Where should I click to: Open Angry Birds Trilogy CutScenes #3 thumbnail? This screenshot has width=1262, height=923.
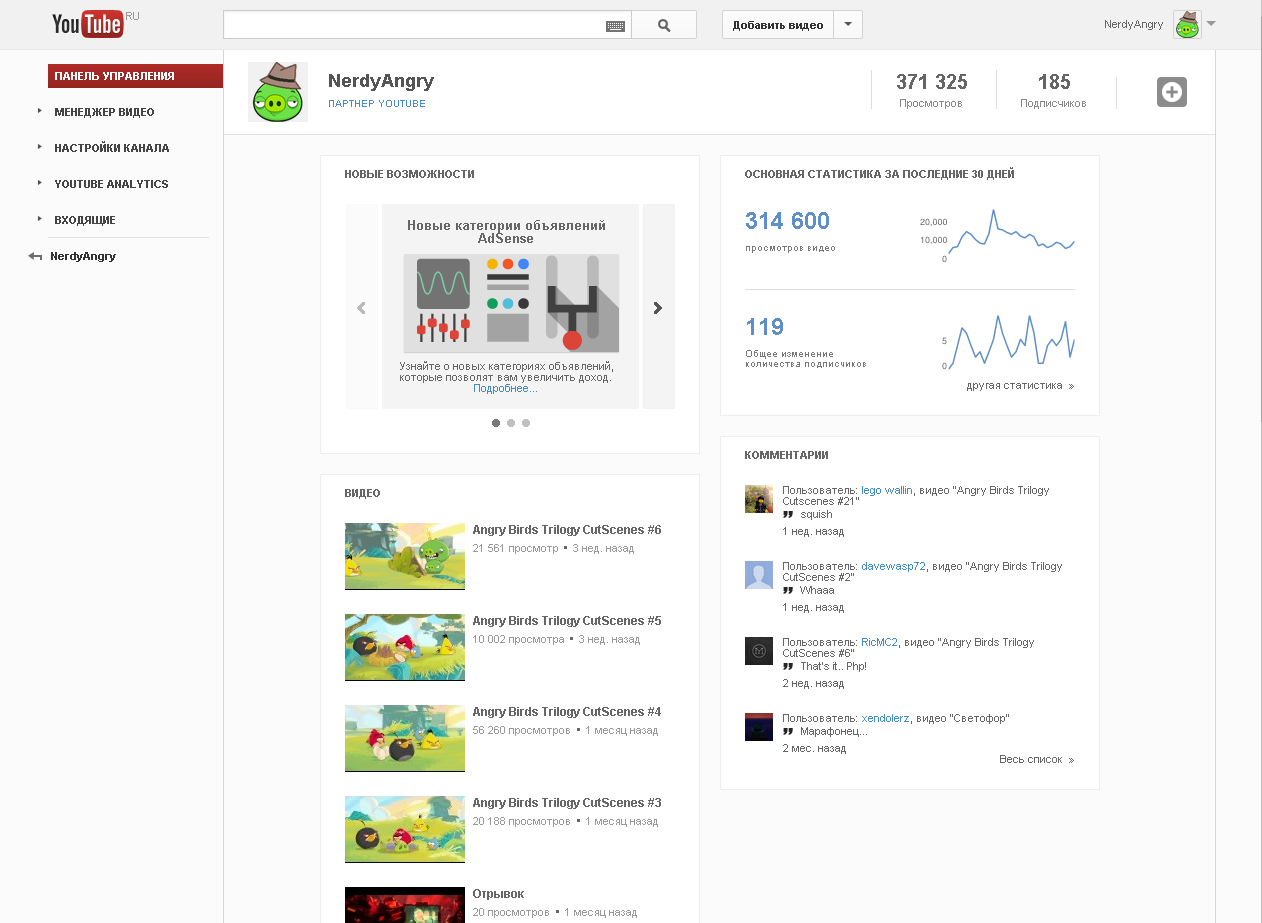tap(405, 829)
